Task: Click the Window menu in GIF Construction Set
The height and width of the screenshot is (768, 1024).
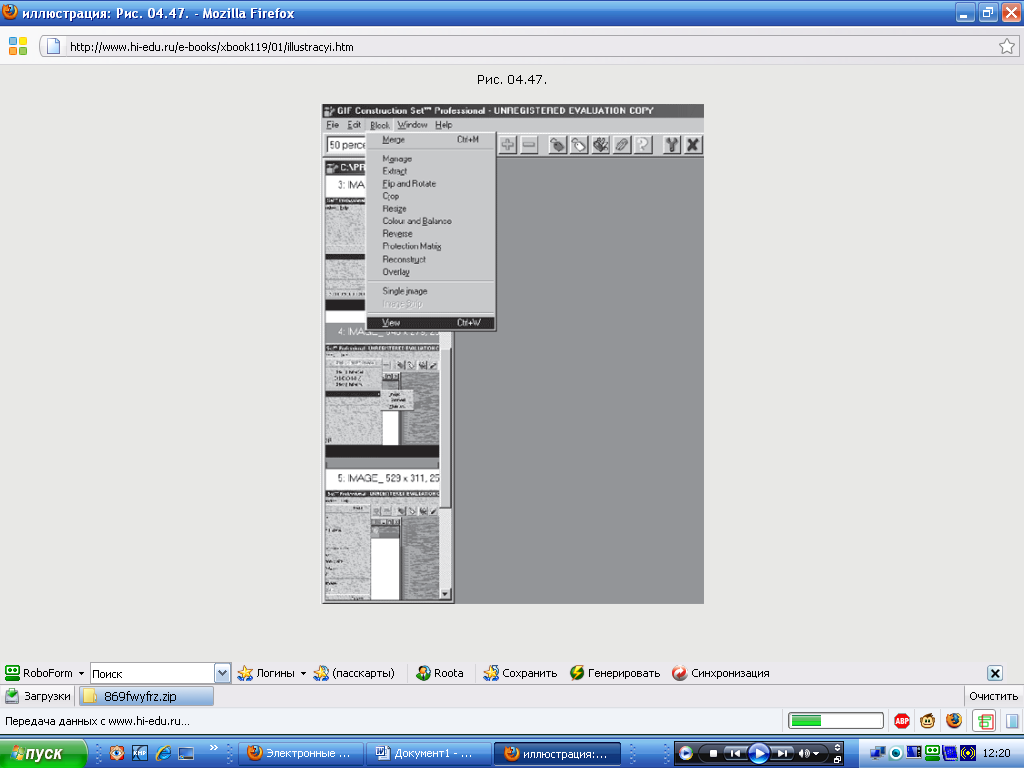Action: click(x=412, y=125)
